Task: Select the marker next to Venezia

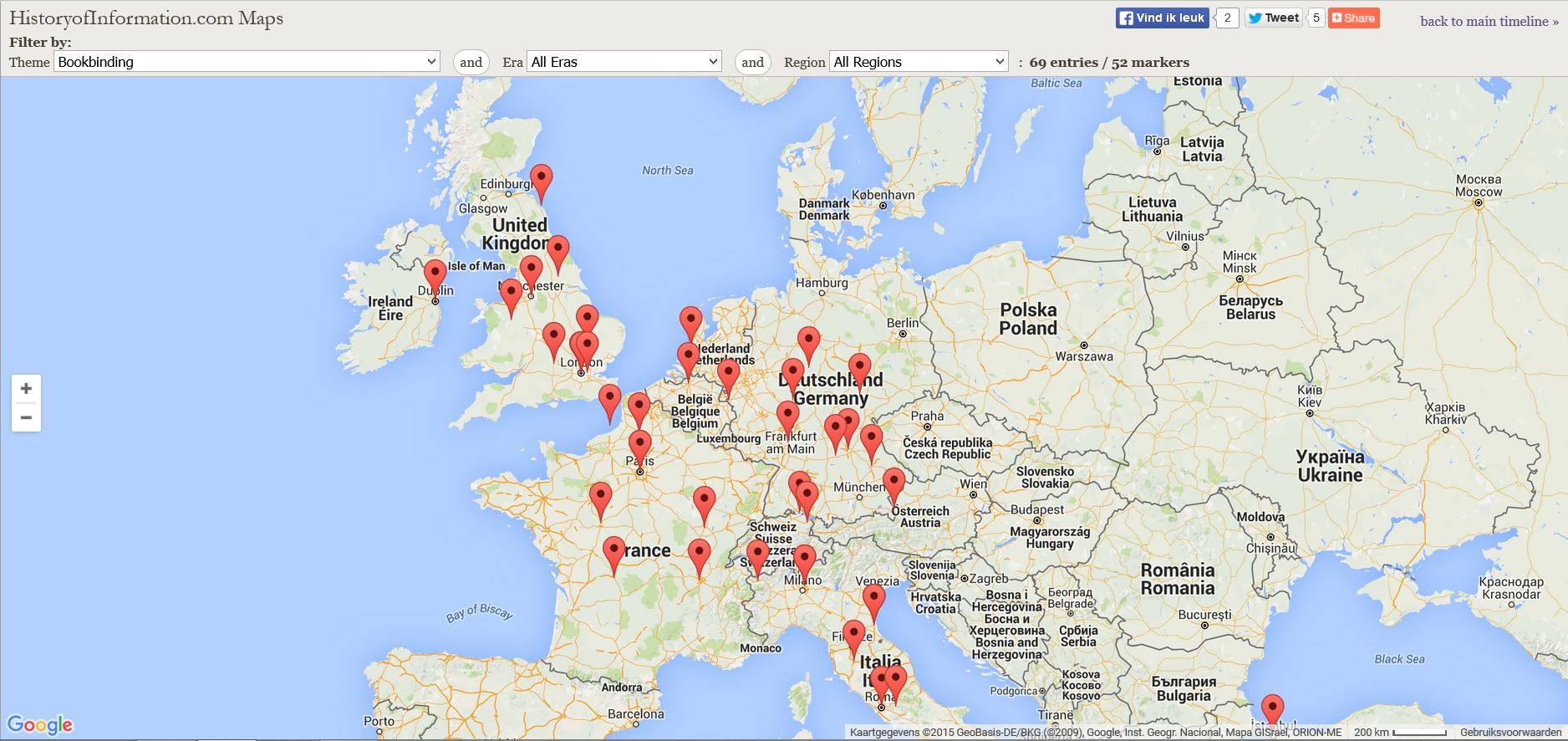Action: [x=873, y=605]
